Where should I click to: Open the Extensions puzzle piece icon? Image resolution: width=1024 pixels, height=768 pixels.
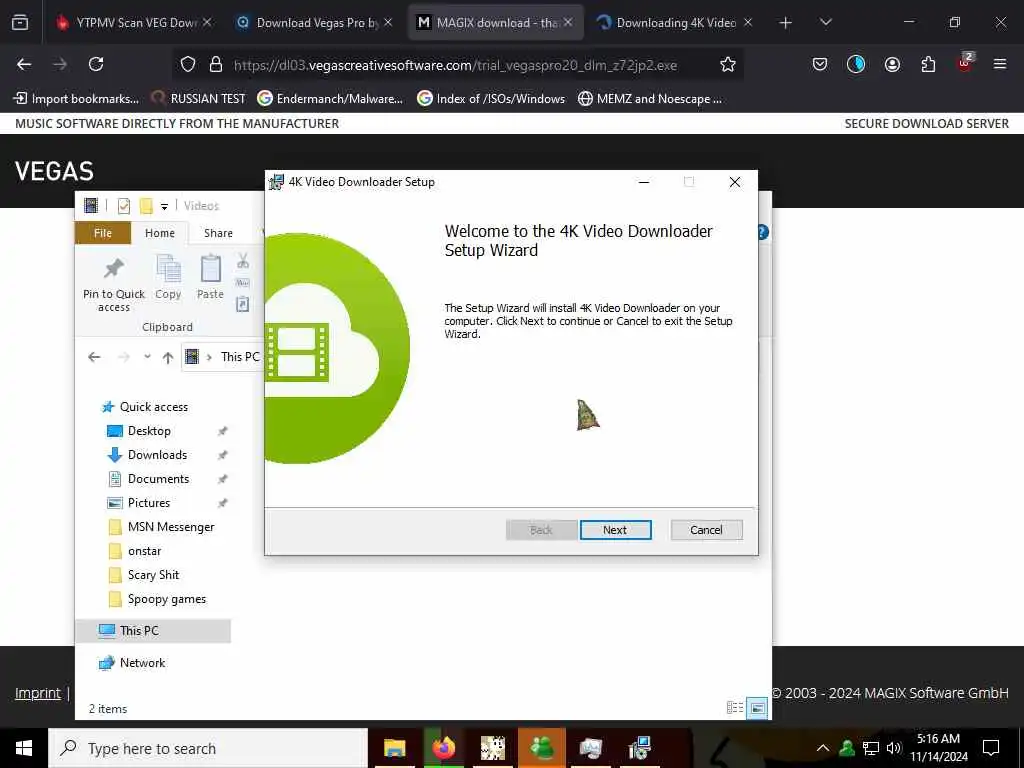coord(928,64)
